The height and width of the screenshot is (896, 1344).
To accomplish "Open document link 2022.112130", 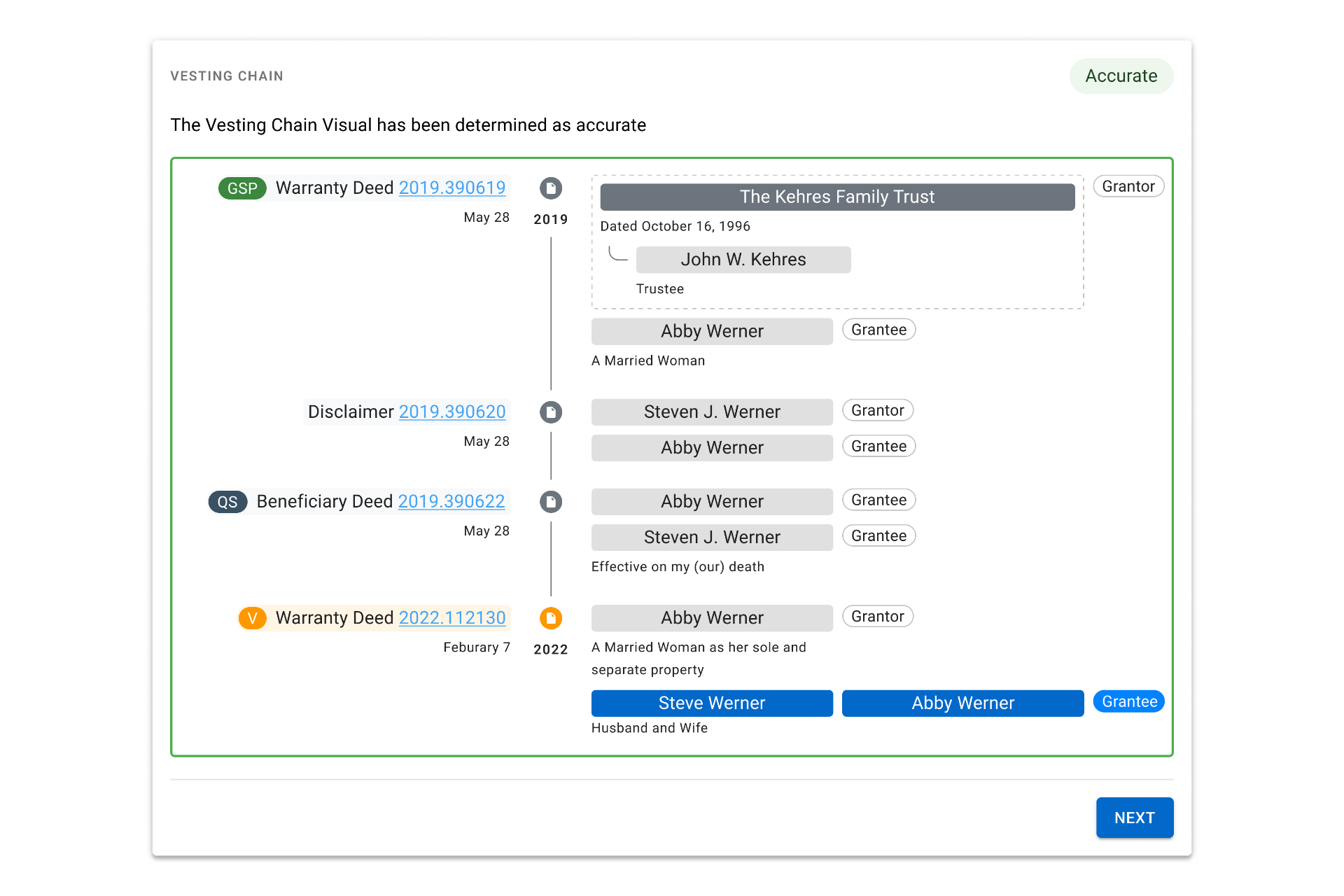I will tap(452, 617).
